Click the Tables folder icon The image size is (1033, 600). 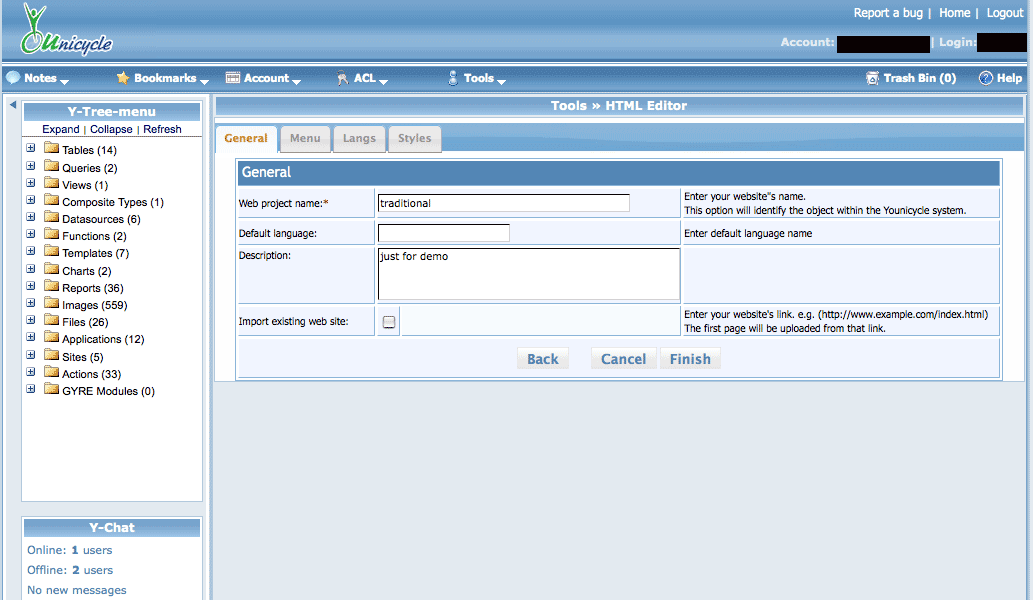pyautogui.click(x=51, y=149)
